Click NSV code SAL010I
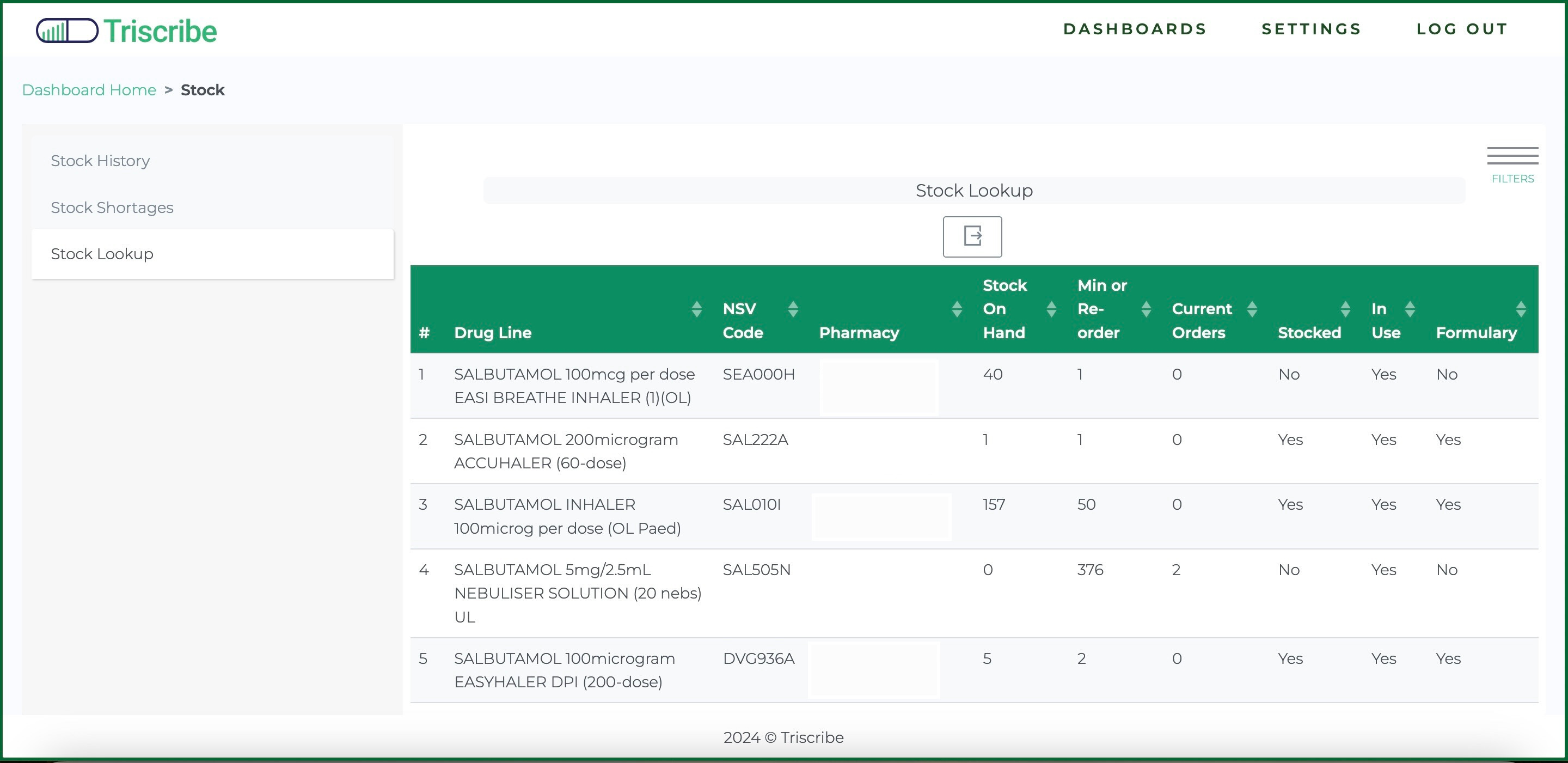Image resolution: width=1568 pixels, height=763 pixels. pos(752,504)
